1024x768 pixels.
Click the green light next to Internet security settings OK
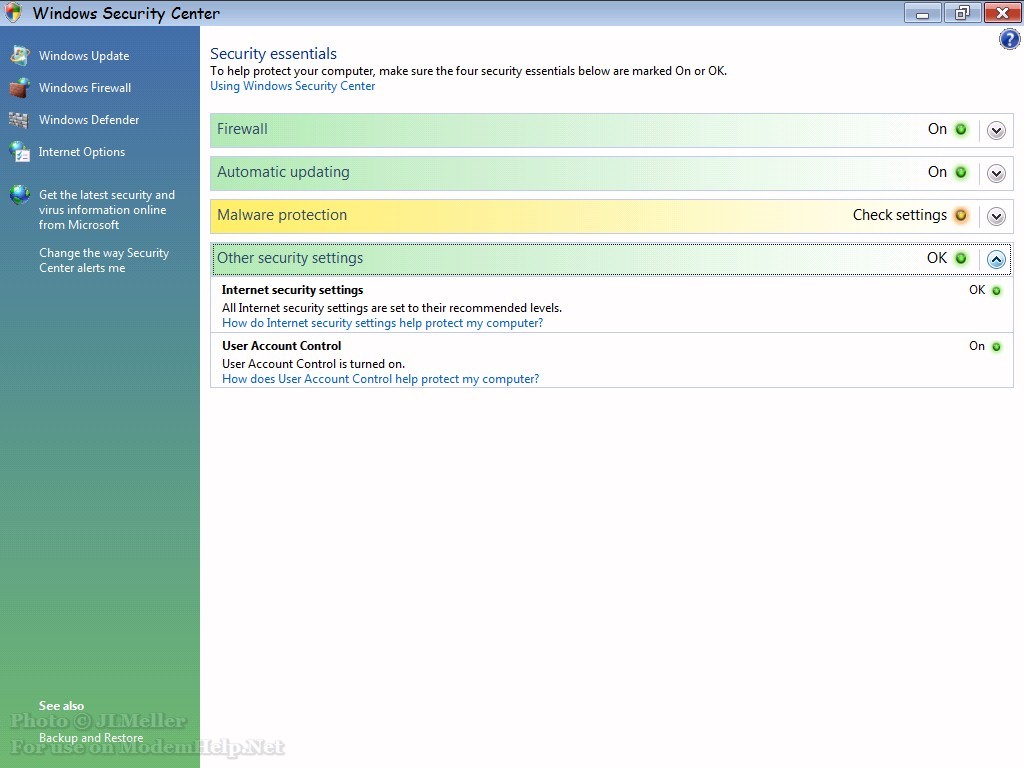(x=997, y=291)
